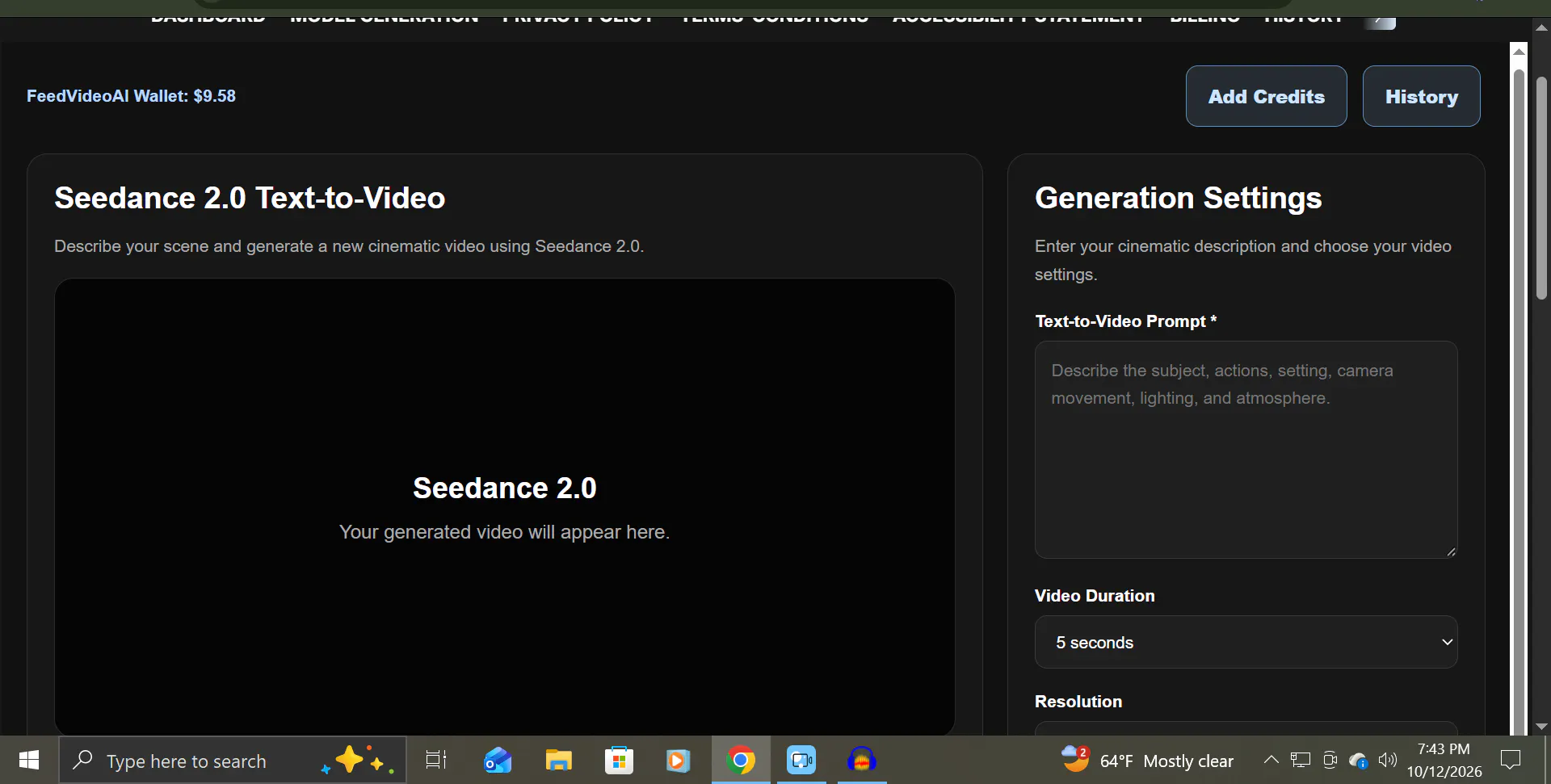This screenshot has height=784, width=1551.
Task: Click the "Text-to-Video Prompt *" label
Action: coord(1125,321)
